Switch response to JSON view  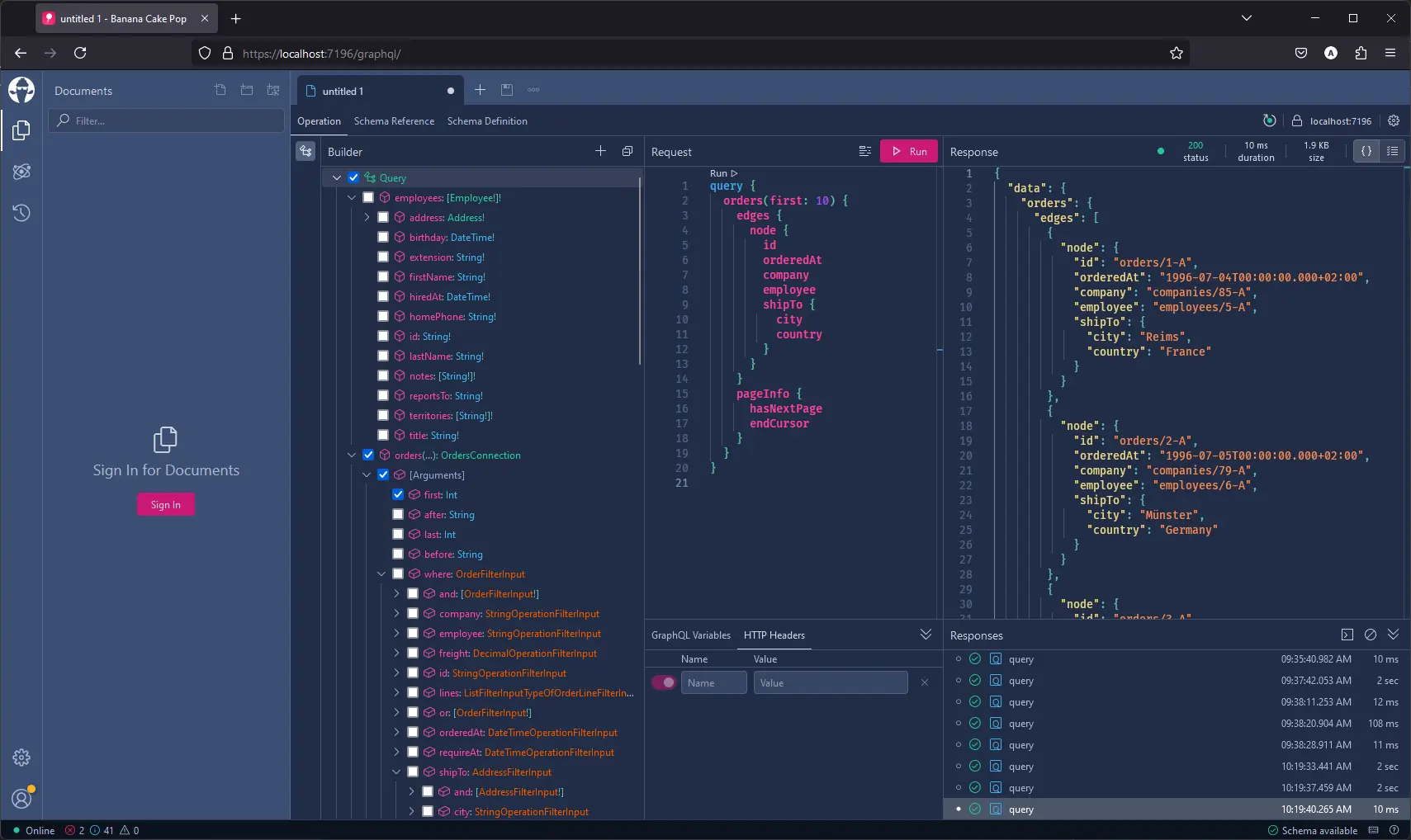pos(1366,151)
